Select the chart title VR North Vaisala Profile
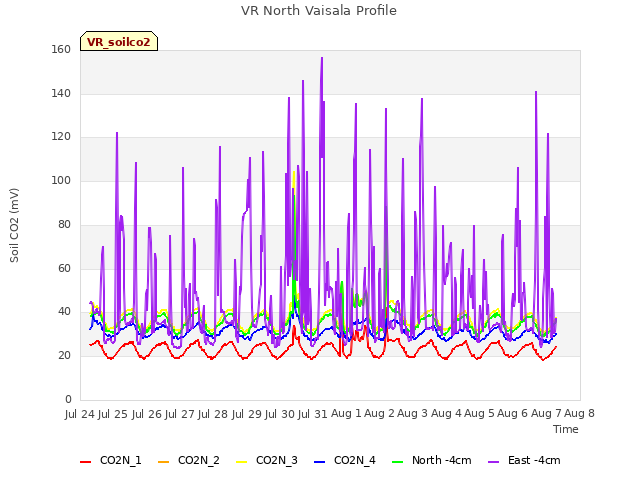This screenshot has width=640, height=480. [x=319, y=10]
